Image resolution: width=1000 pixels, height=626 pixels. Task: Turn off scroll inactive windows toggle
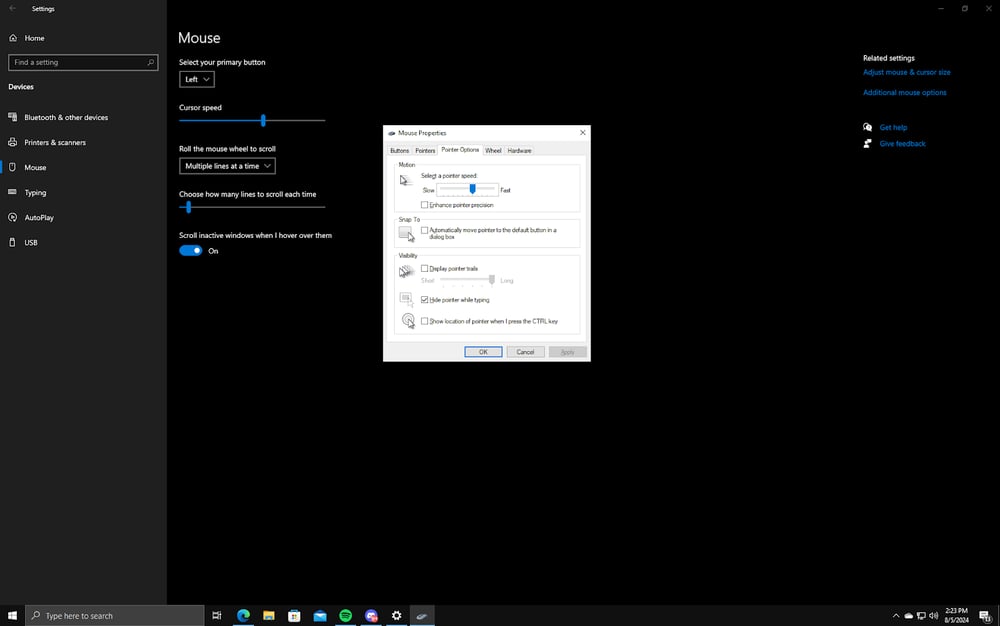coord(190,251)
